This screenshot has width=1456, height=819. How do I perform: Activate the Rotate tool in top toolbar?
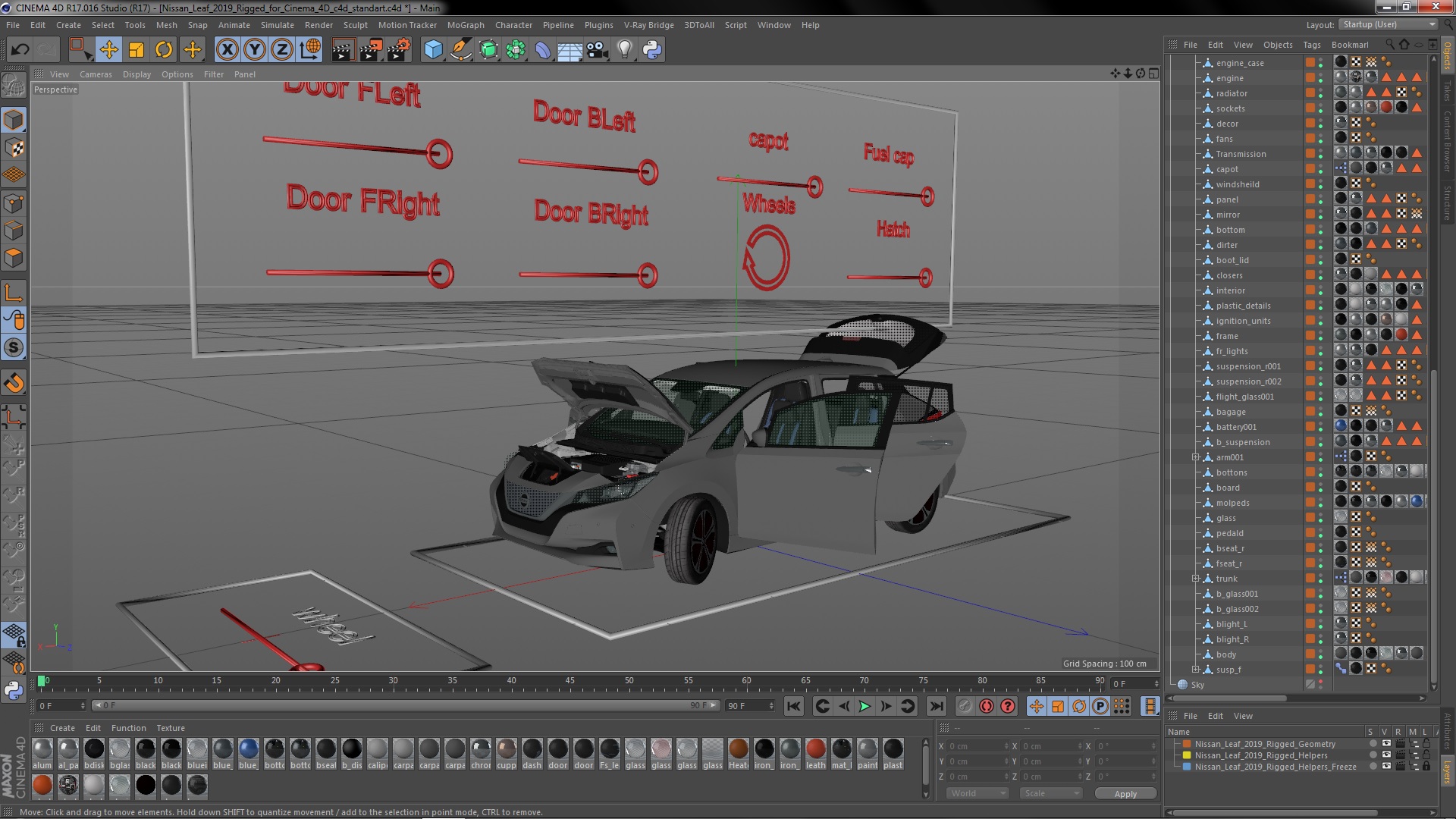[164, 50]
